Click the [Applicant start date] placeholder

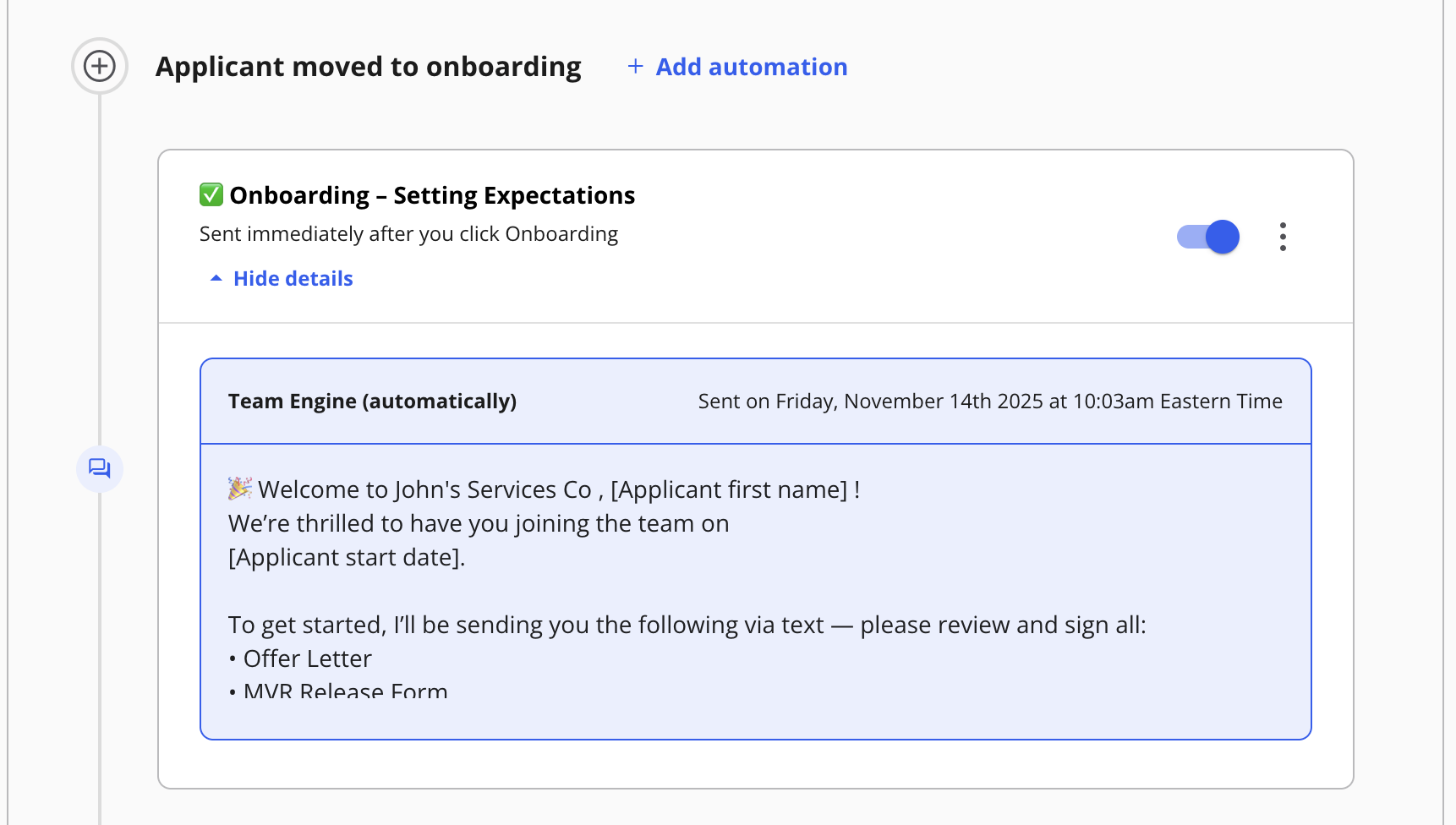[x=347, y=558]
